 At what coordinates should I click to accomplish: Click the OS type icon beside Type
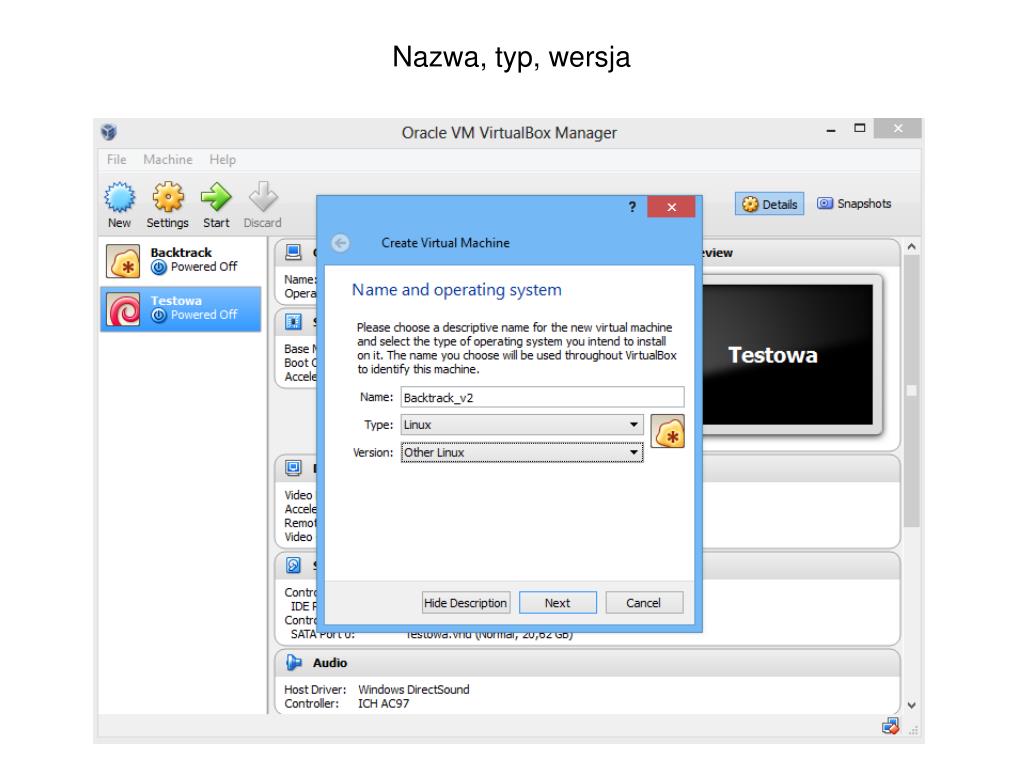667,431
